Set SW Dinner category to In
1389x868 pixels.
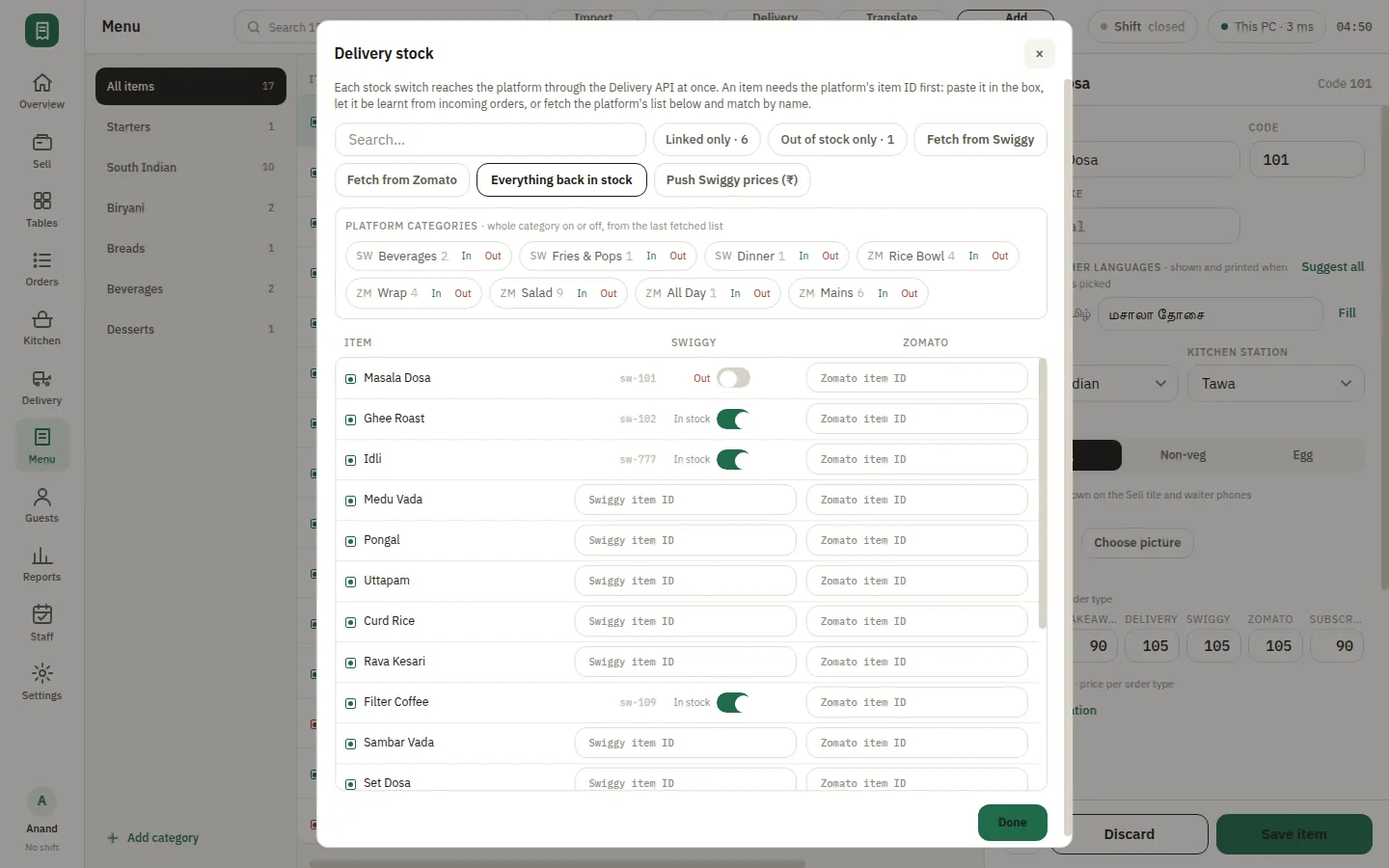pos(803,257)
